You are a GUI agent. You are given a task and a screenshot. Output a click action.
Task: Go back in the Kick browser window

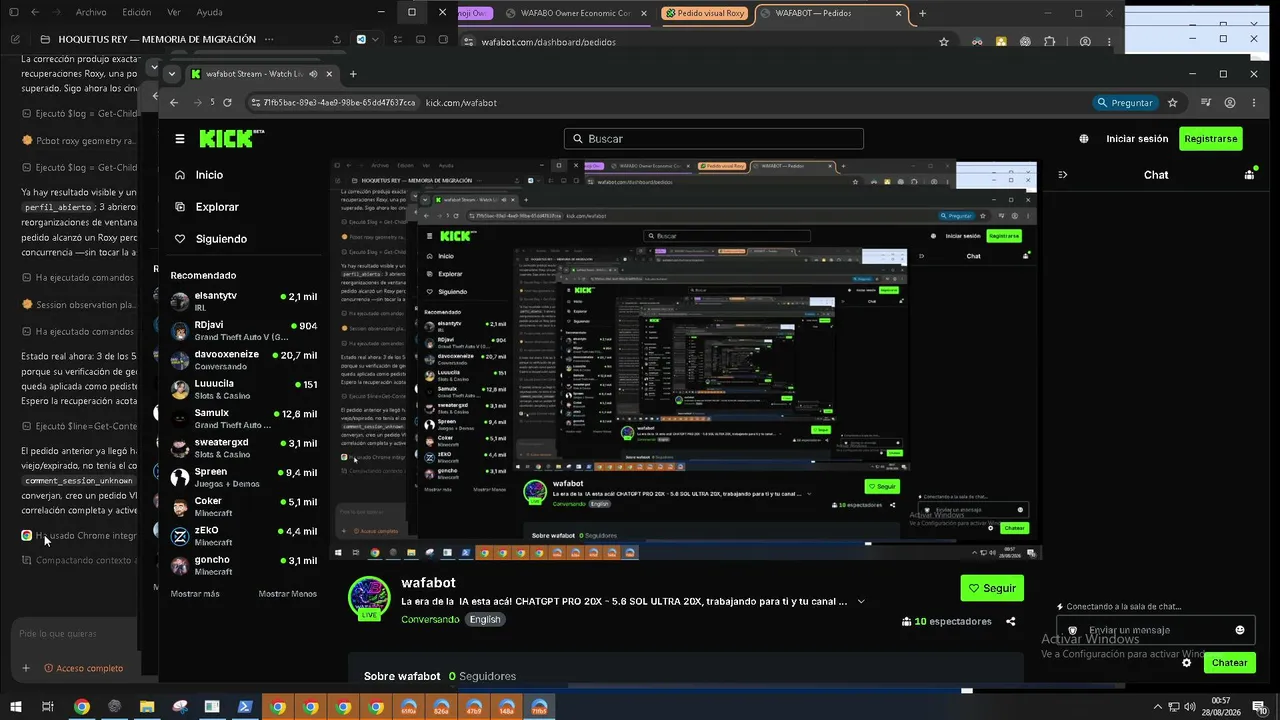[x=174, y=102]
